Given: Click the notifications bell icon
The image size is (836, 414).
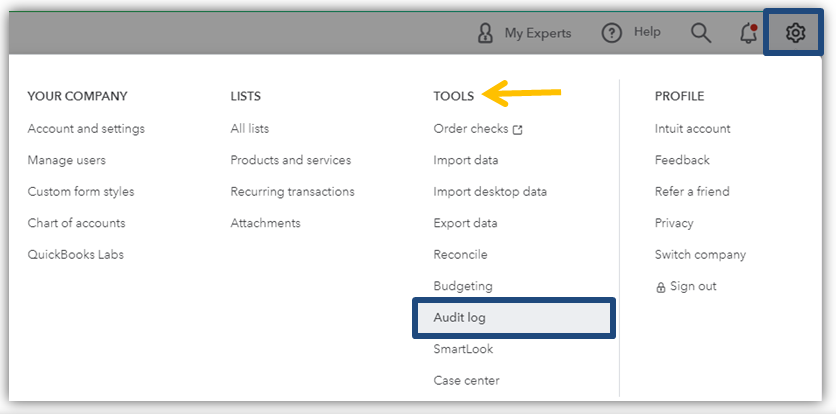Looking at the screenshot, I should [x=749, y=33].
